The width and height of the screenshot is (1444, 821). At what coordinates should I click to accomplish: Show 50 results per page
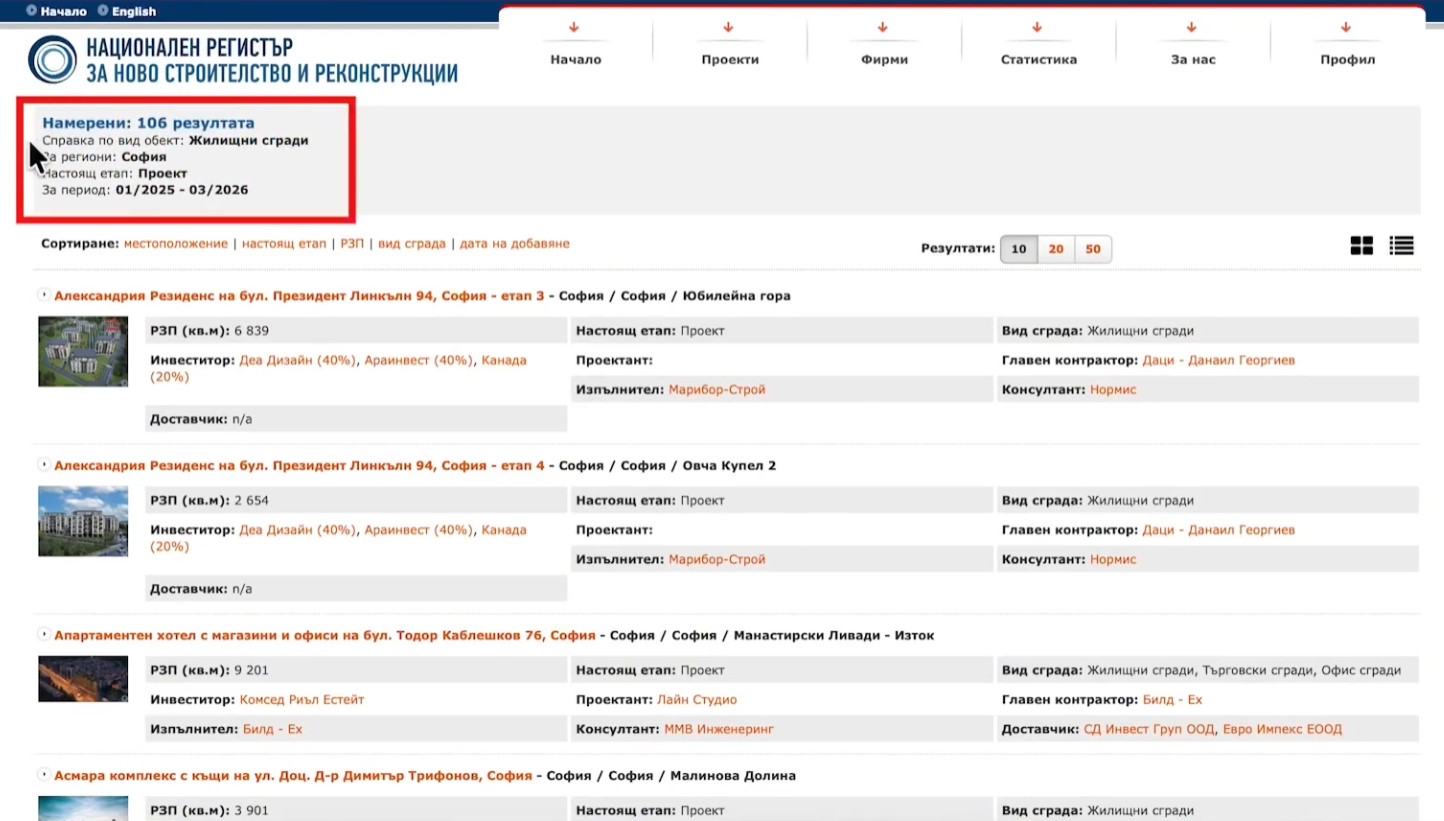pyautogui.click(x=1093, y=249)
